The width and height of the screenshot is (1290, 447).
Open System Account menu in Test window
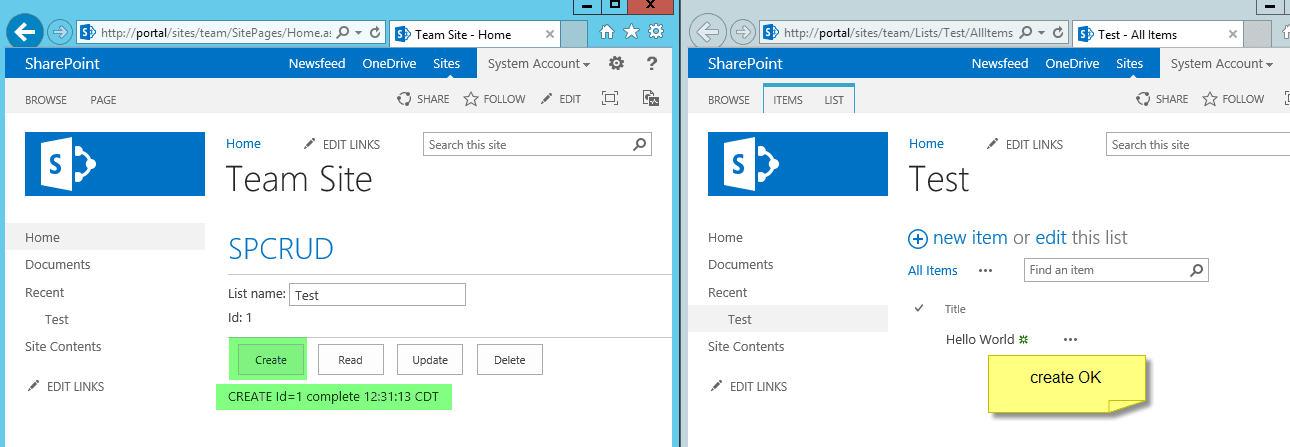(x=1222, y=63)
